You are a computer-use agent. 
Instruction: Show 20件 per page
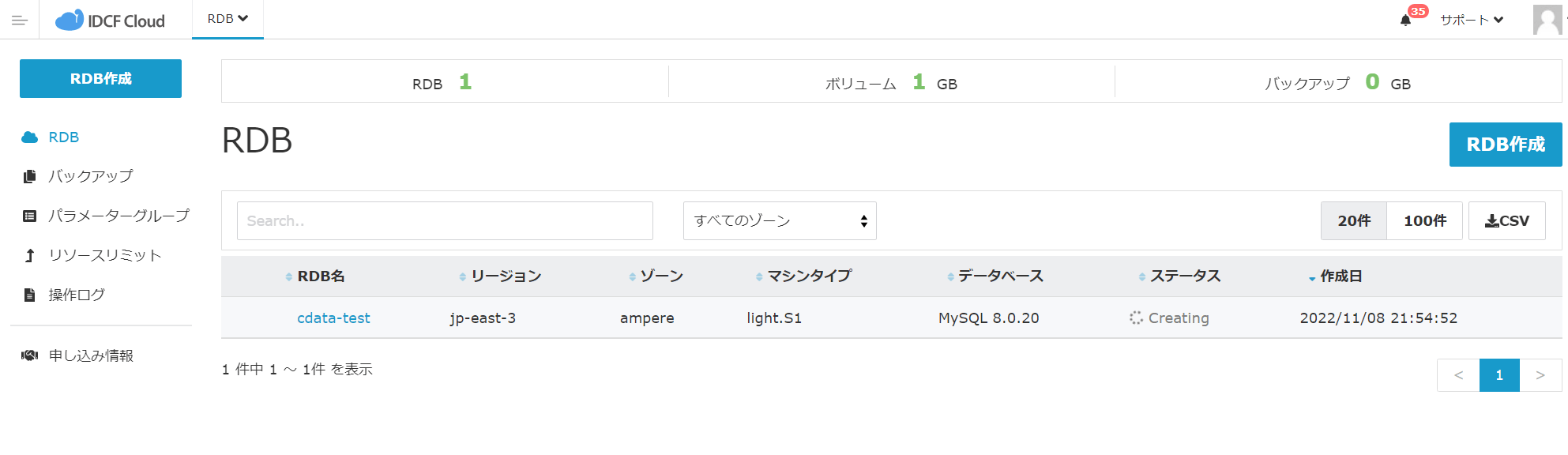coord(1354,221)
